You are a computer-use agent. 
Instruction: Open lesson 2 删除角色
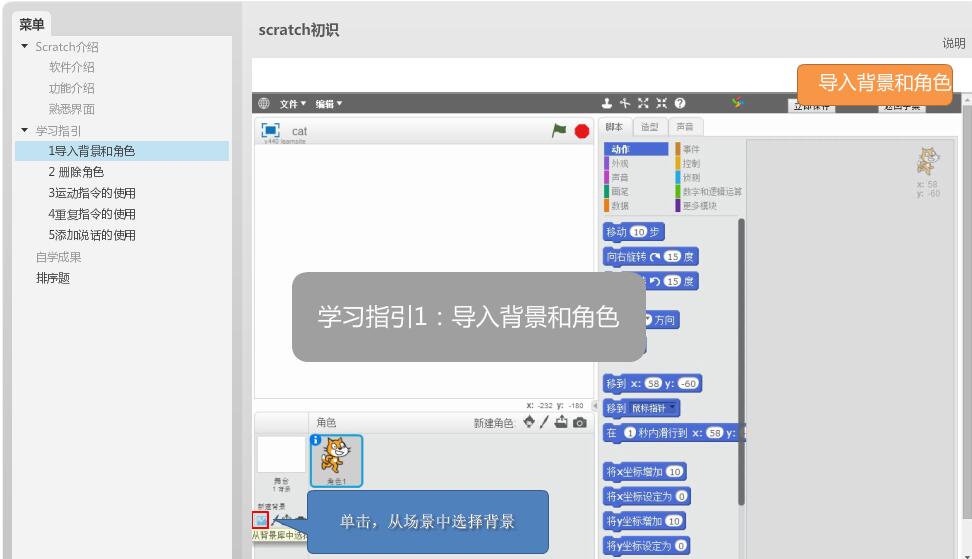click(76, 172)
